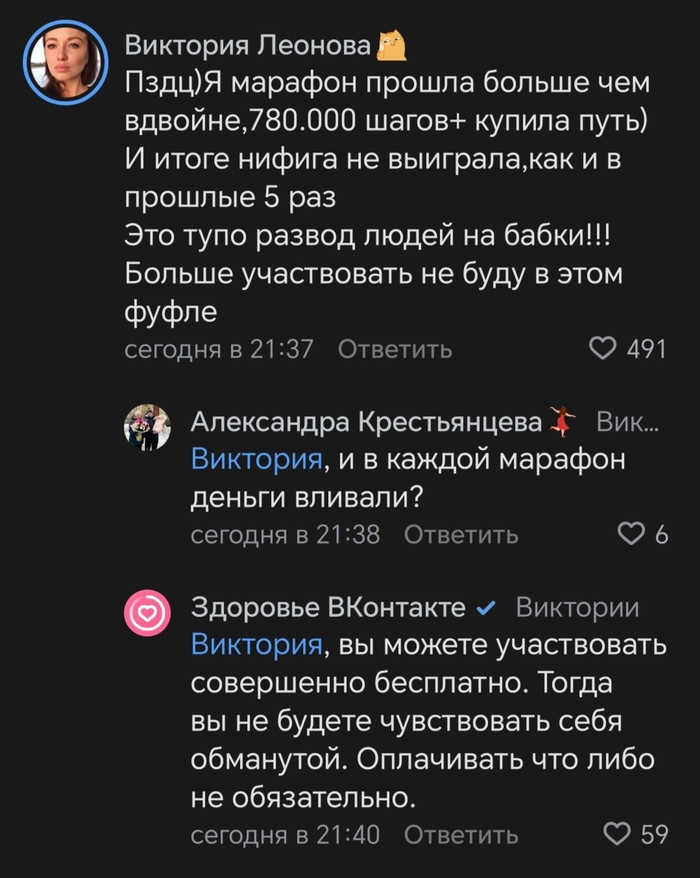Like Здоровье ВКонтакте's reply with heart icon

pyautogui.click(x=620, y=833)
